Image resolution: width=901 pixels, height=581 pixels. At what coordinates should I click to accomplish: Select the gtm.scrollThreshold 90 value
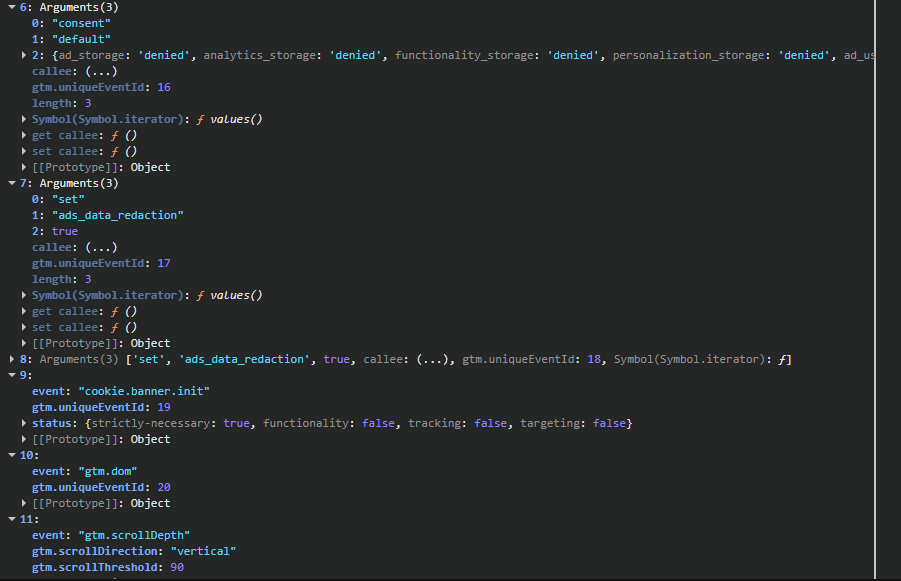tap(177, 567)
